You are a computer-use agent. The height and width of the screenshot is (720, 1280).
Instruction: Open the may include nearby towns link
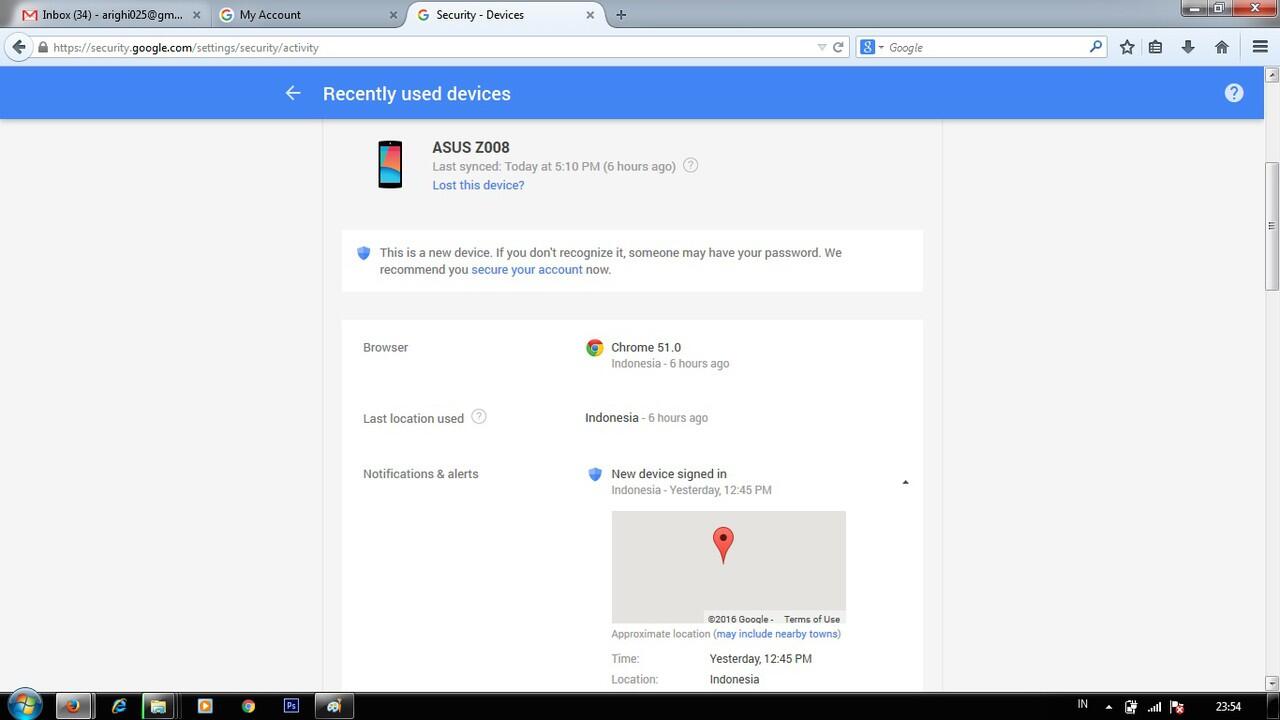point(777,634)
